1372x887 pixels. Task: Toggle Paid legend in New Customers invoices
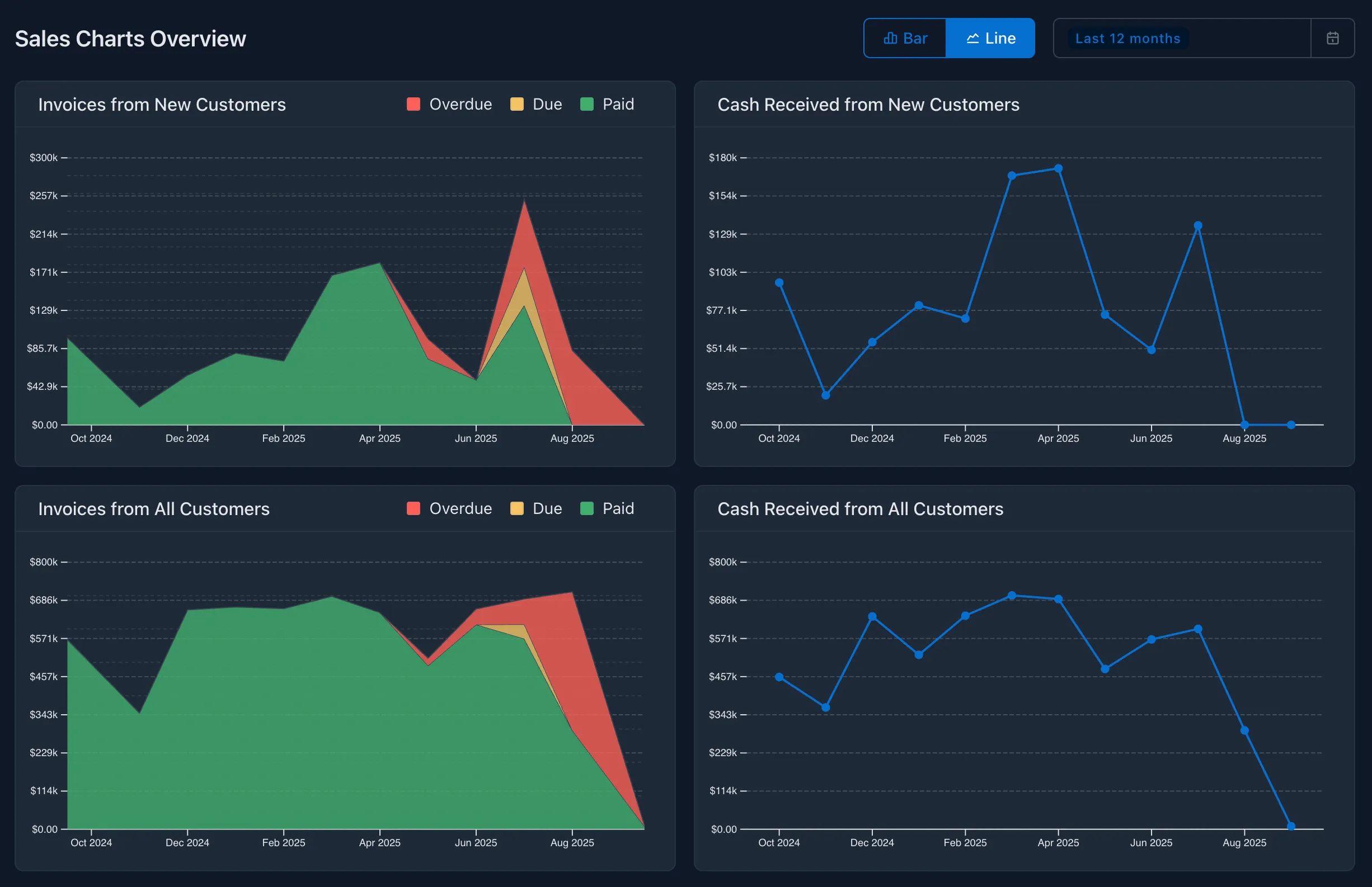click(x=607, y=104)
